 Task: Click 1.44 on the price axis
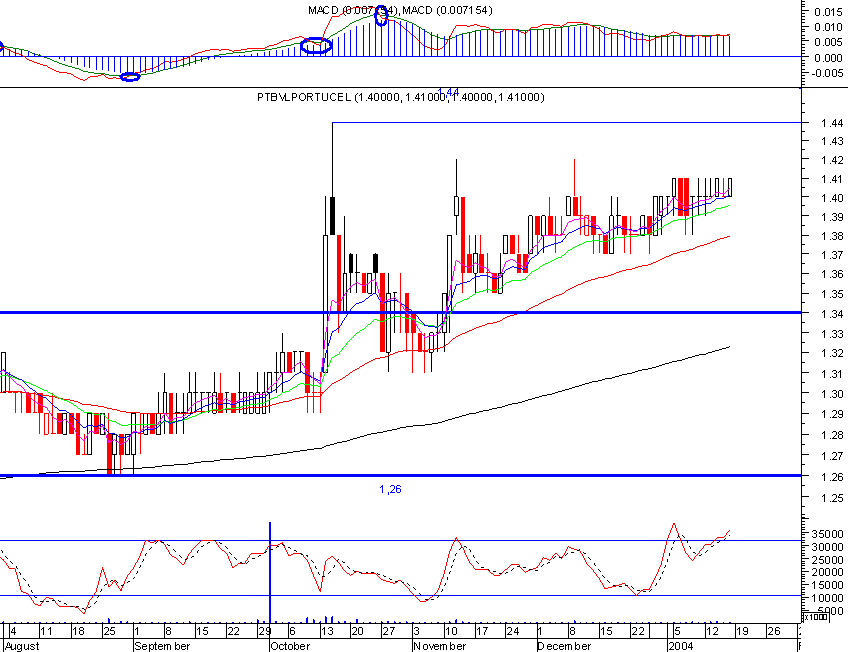(x=832, y=123)
